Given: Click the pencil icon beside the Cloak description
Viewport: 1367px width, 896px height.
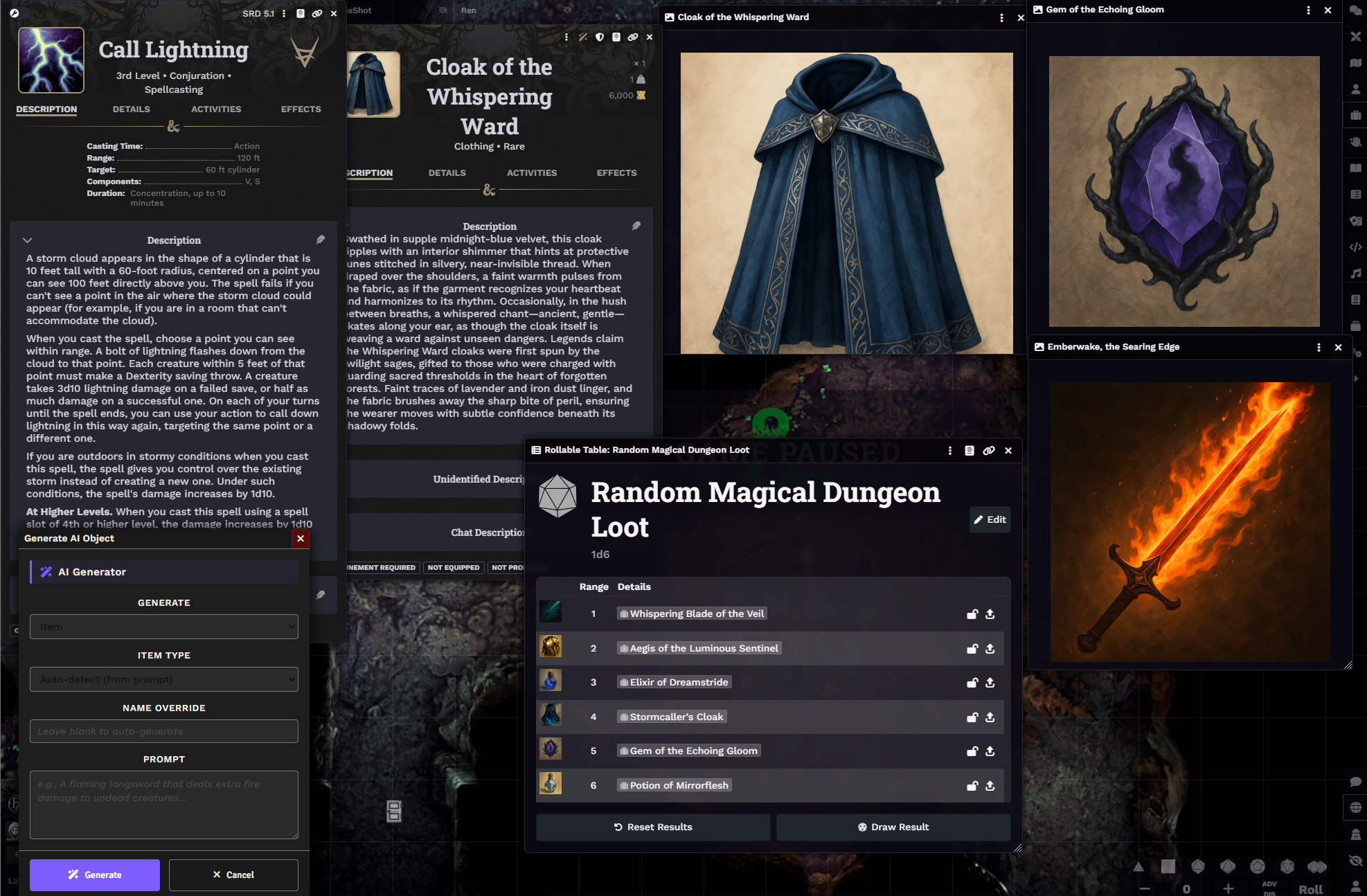Looking at the screenshot, I should (x=636, y=226).
